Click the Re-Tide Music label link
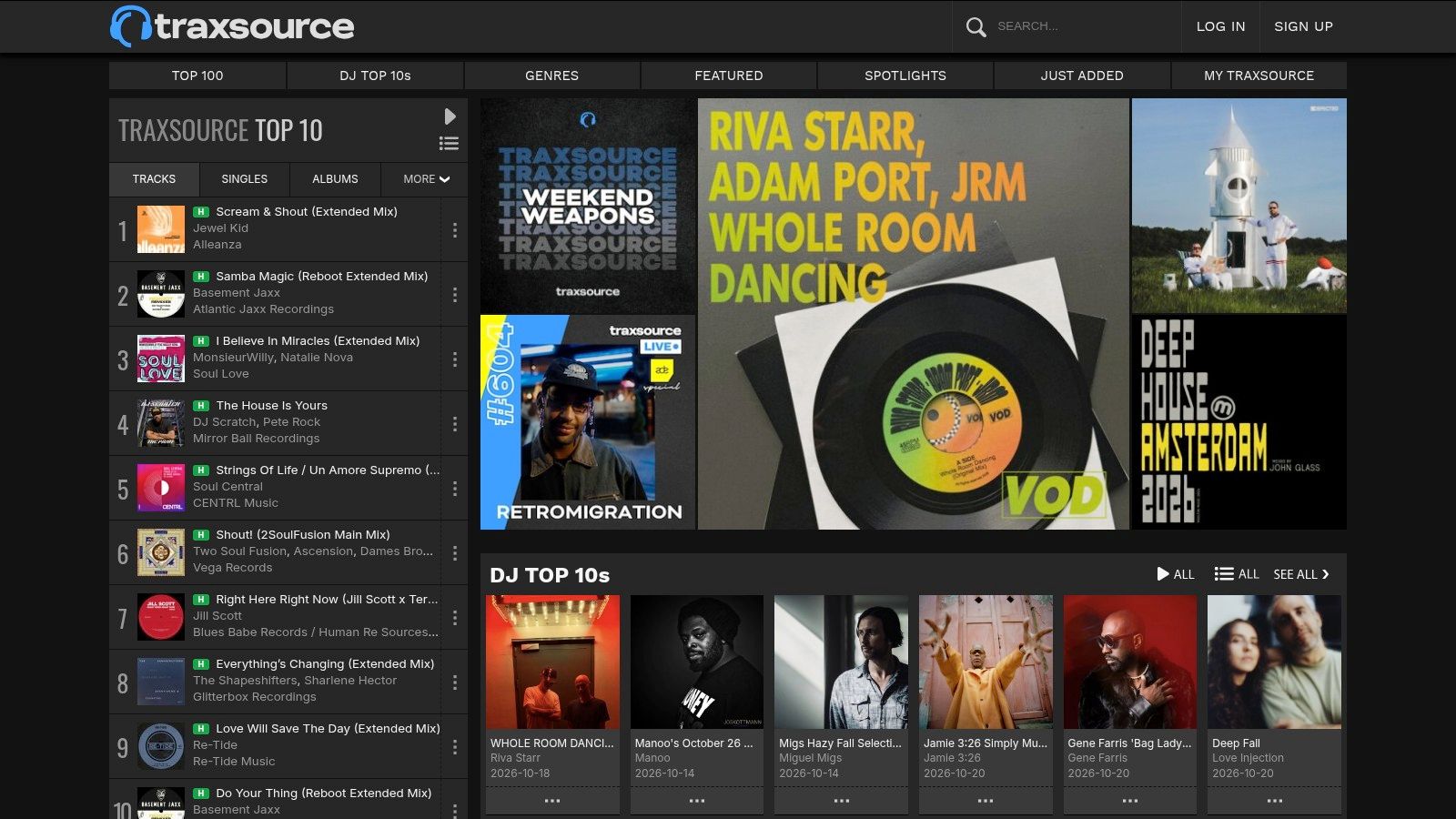 pyautogui.click(x=234, y=762)
